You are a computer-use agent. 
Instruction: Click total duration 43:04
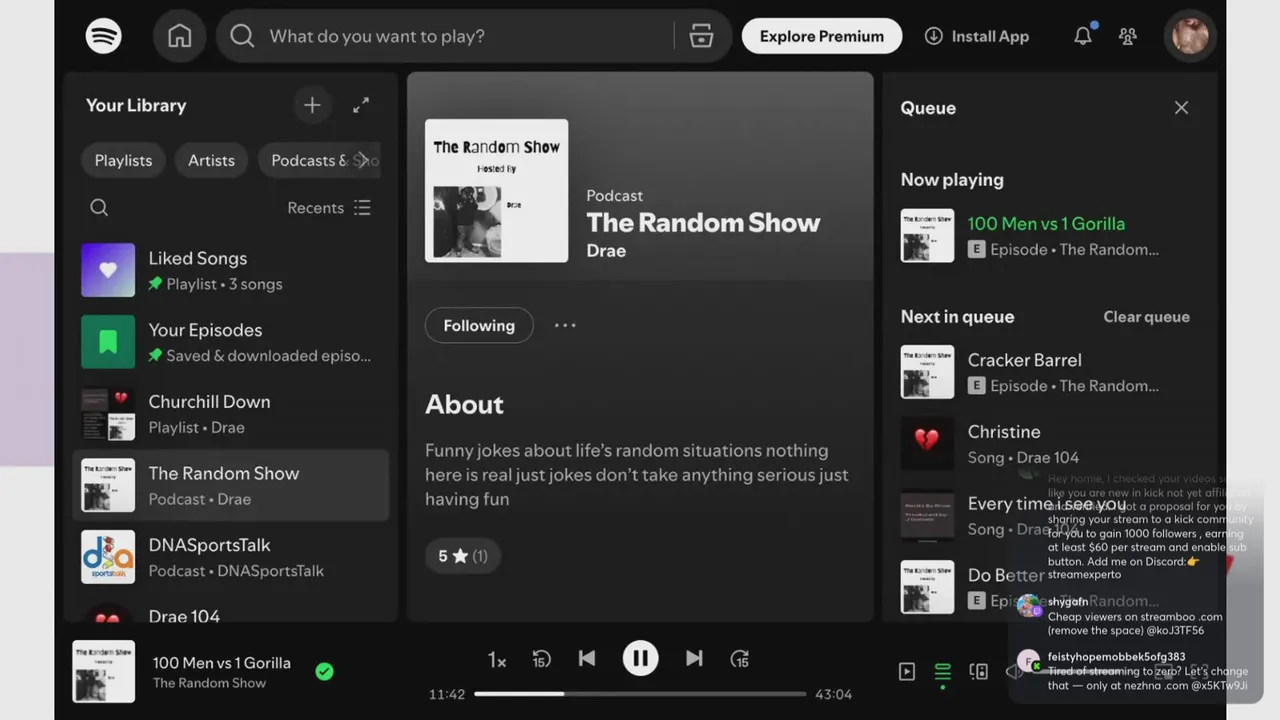[833, 694]
